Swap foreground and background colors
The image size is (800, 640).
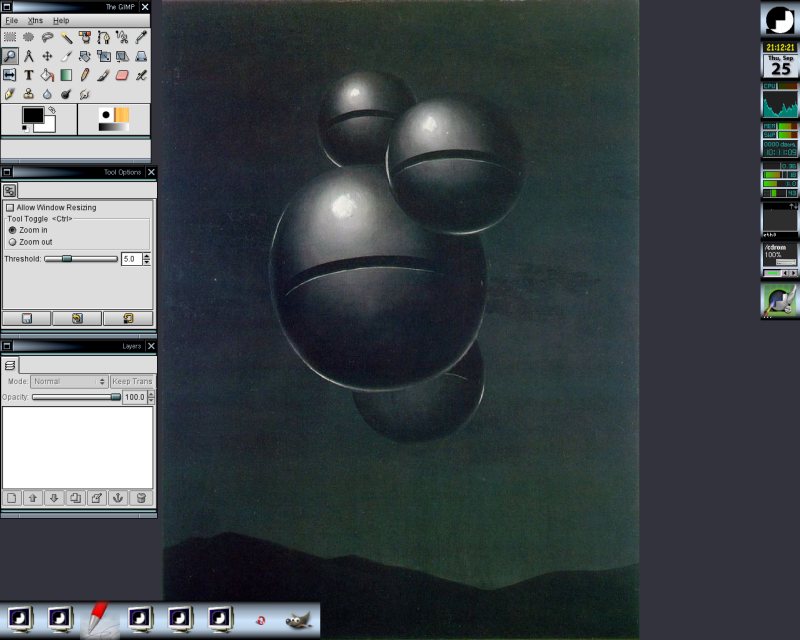tap(52, 110)
